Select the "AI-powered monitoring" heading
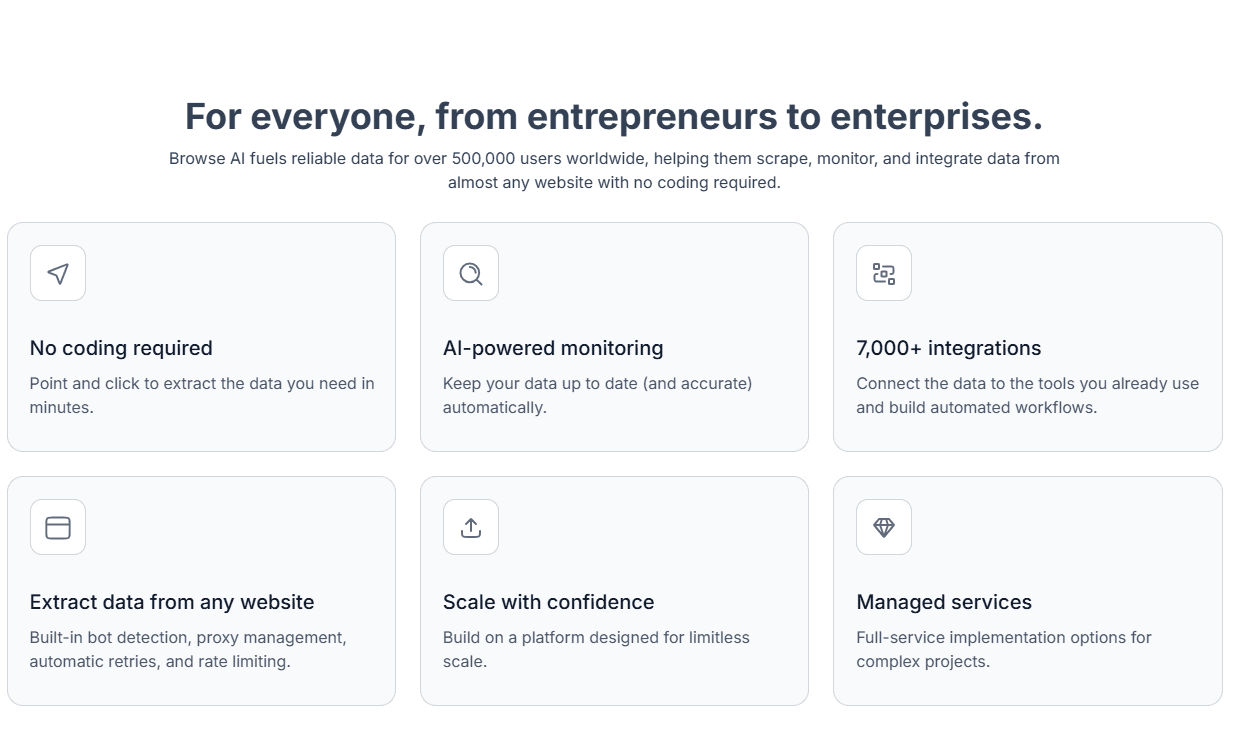 [553, 348]
